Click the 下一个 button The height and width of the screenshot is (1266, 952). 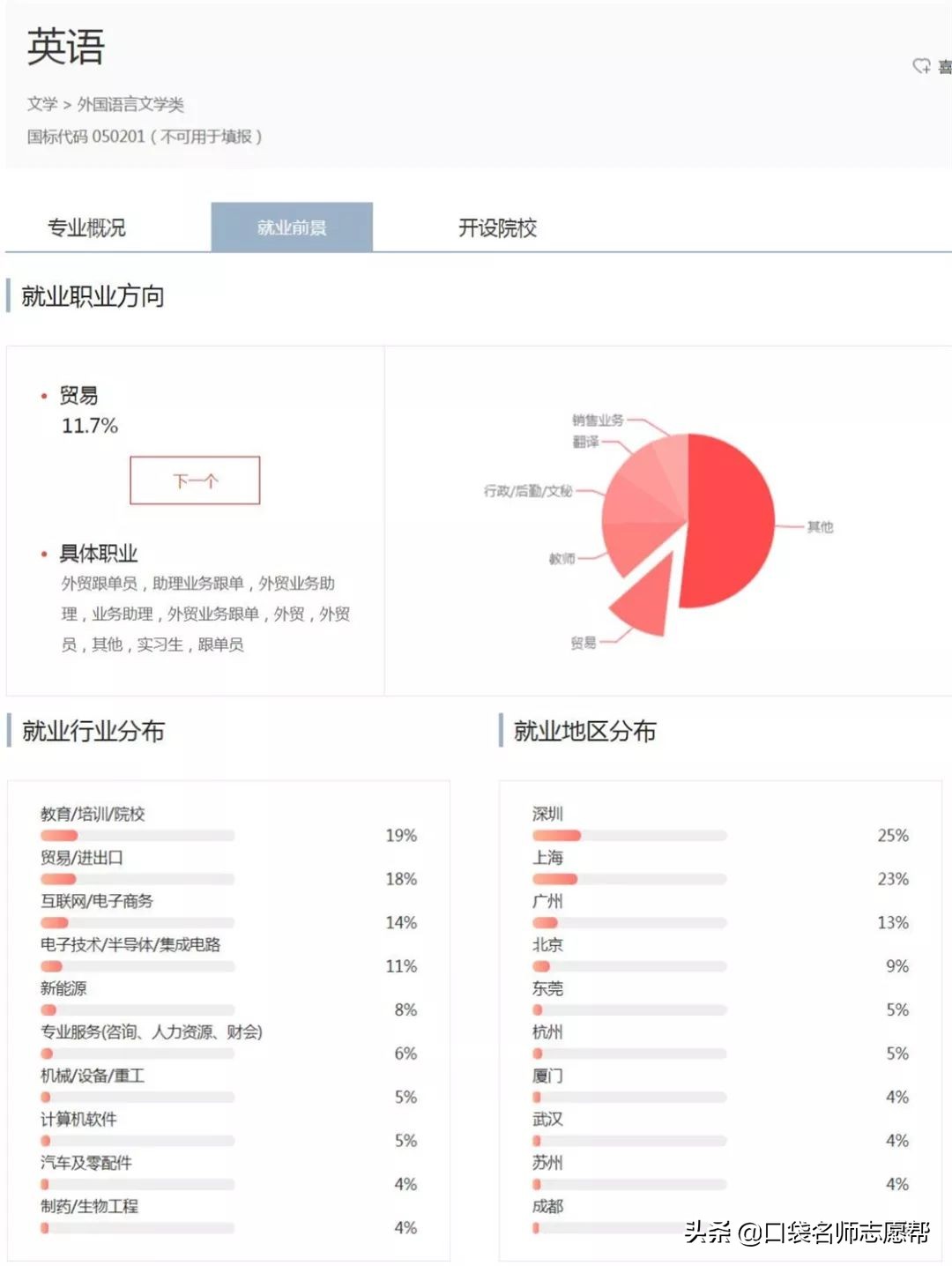coord(195,480)
